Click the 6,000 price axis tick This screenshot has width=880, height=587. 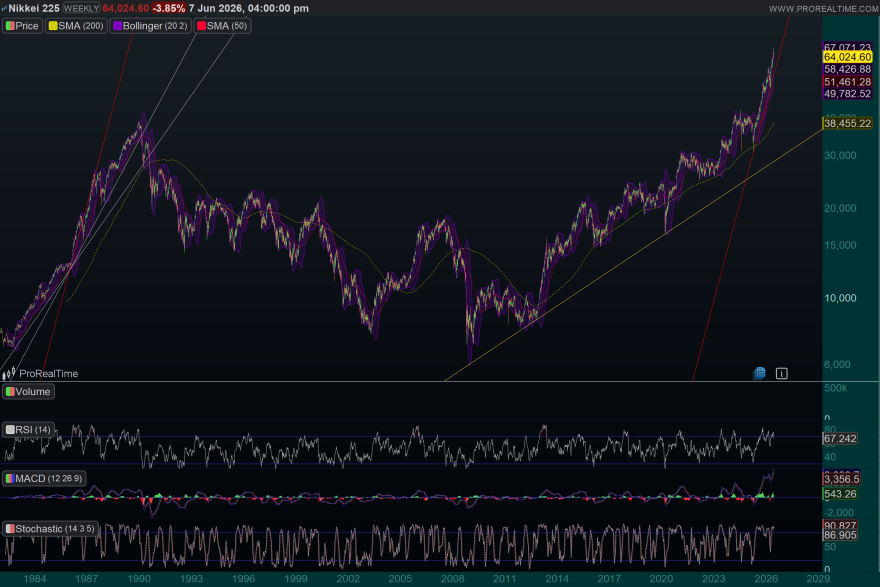837,365
